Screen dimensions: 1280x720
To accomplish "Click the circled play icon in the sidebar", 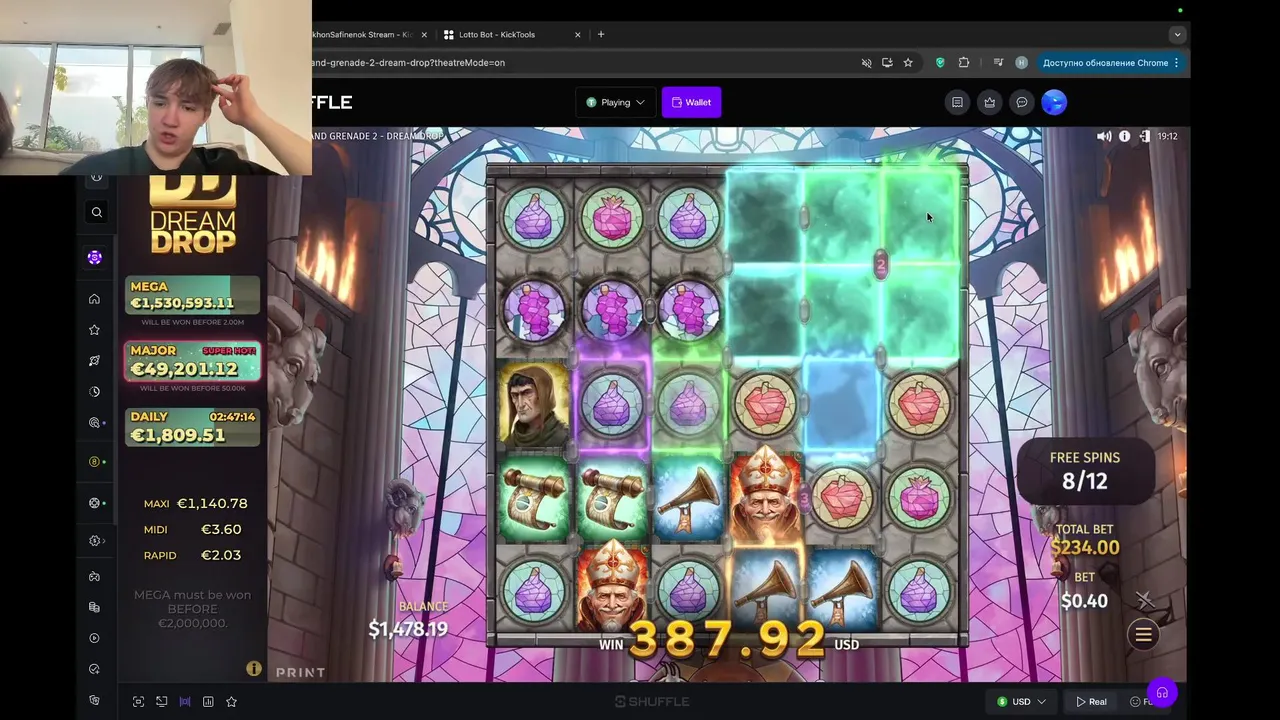I will coord(95,638).
